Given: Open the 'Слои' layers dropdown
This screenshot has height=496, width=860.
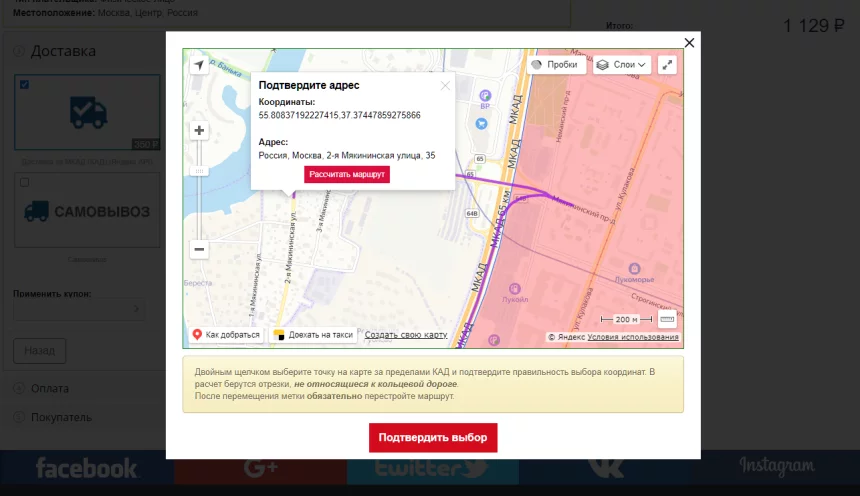Looking at the screenshot, I should pos(622,65).
